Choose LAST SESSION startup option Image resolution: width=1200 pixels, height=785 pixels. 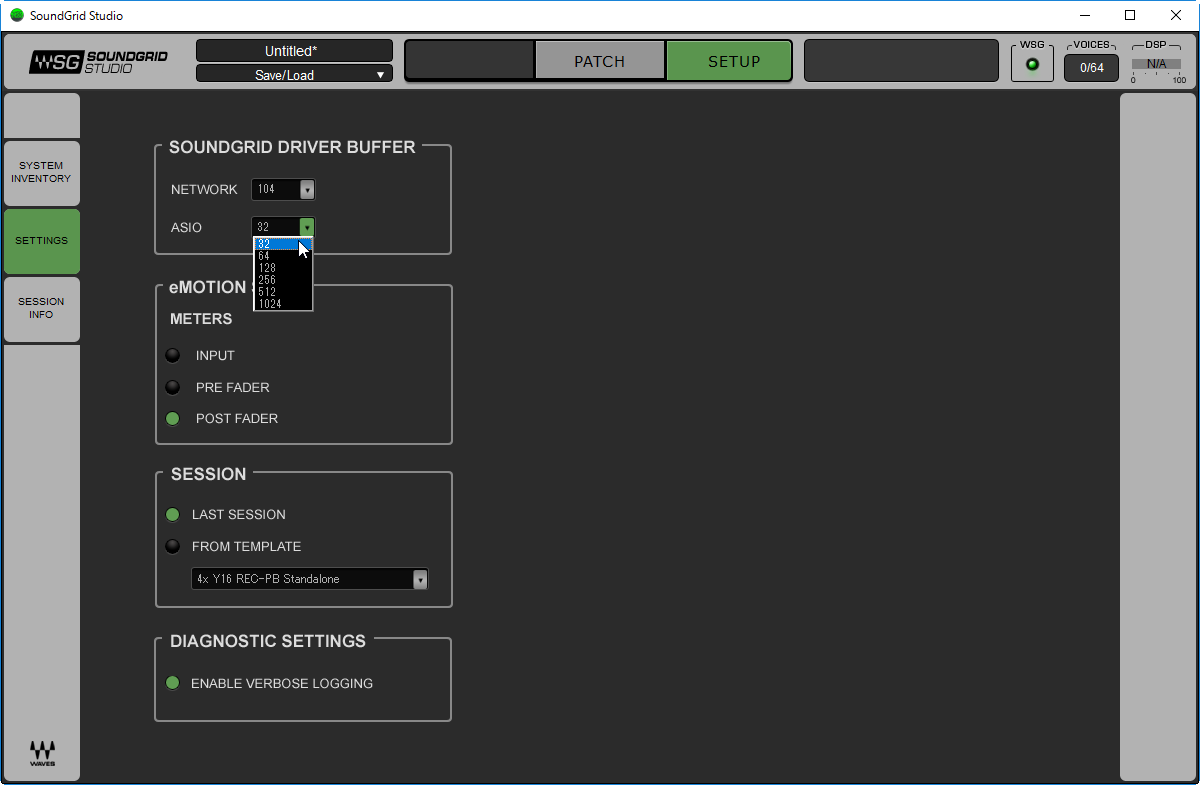click(173, 514)
